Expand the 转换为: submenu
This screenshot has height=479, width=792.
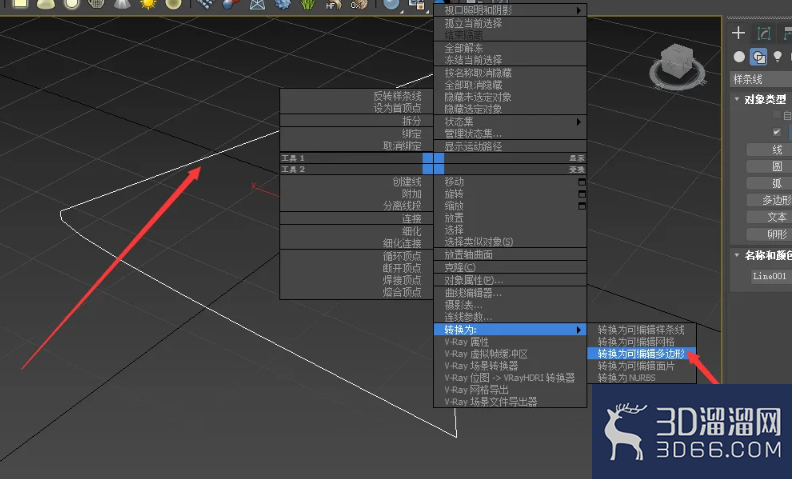click(510, 329)
